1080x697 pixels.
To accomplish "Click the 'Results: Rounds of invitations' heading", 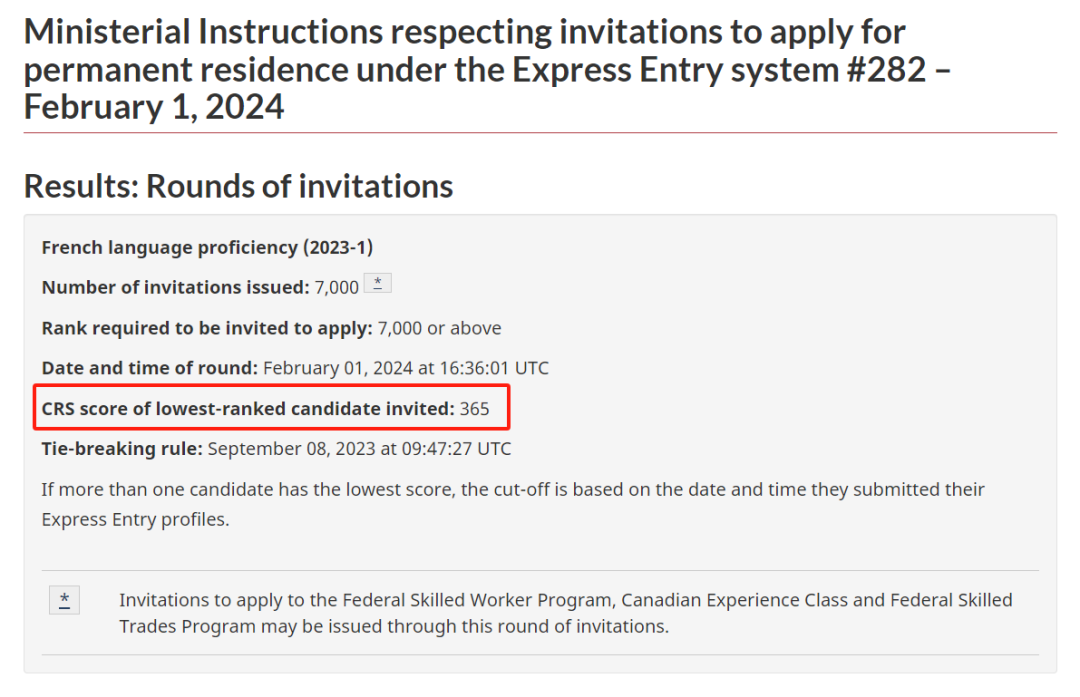I will pos(238,186).
